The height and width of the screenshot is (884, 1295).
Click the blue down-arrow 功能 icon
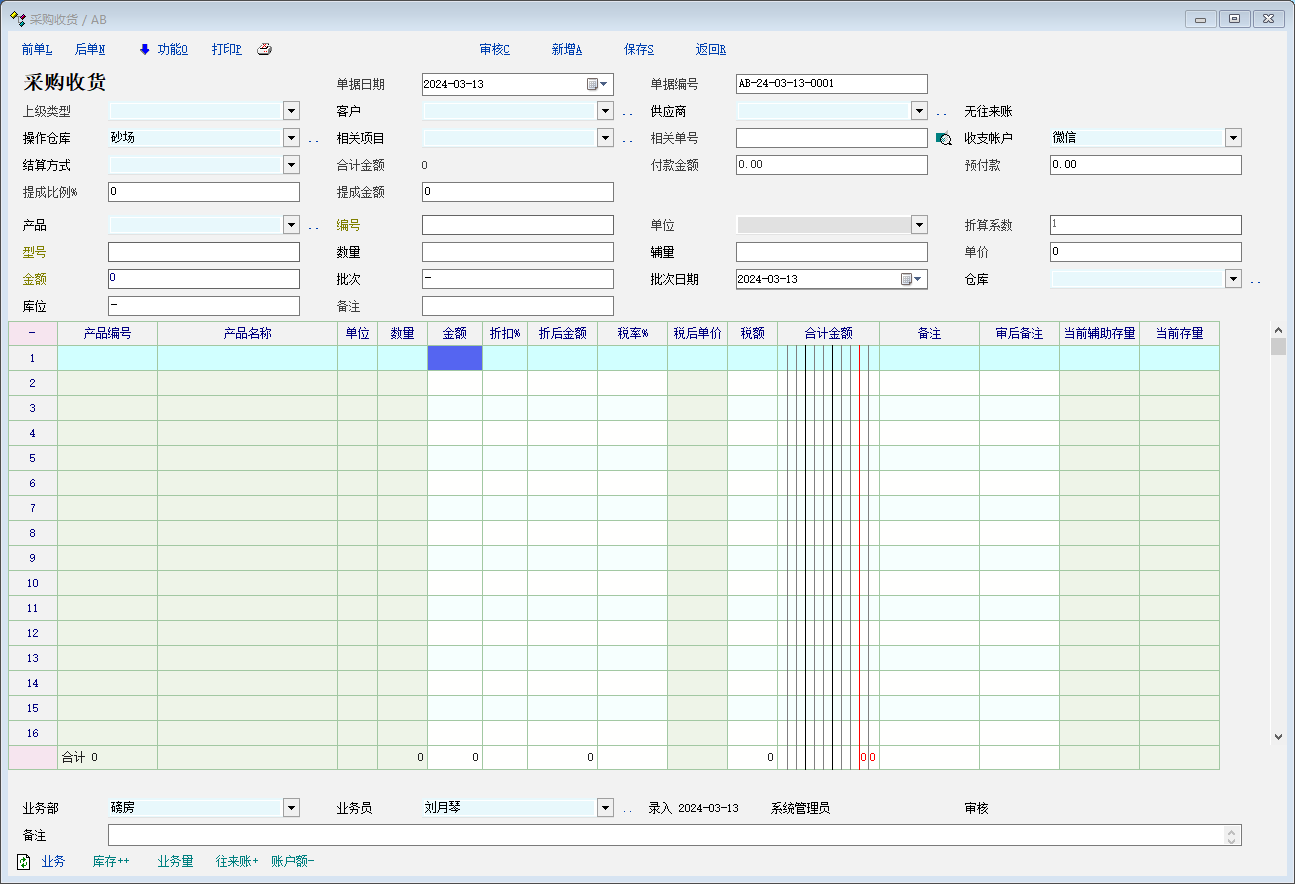[145, 49]
